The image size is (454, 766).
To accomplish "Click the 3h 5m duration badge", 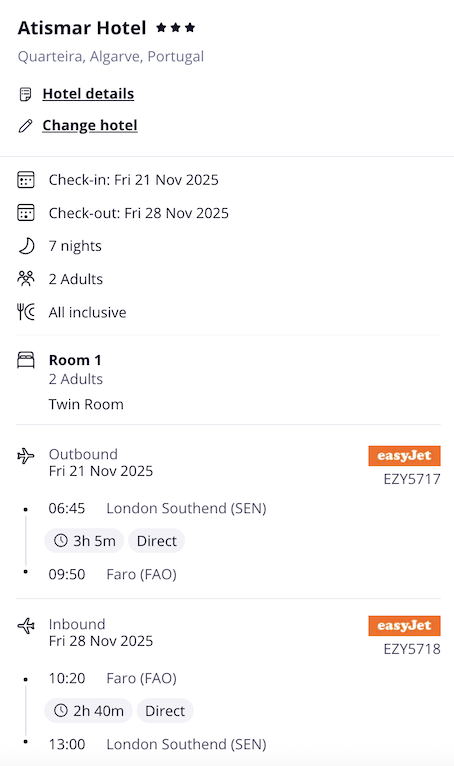I will 84,541.
